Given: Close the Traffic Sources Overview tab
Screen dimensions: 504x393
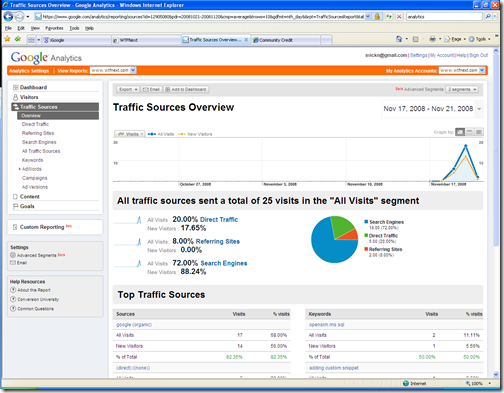Looking at the screenshot, I should coord(246,40).
